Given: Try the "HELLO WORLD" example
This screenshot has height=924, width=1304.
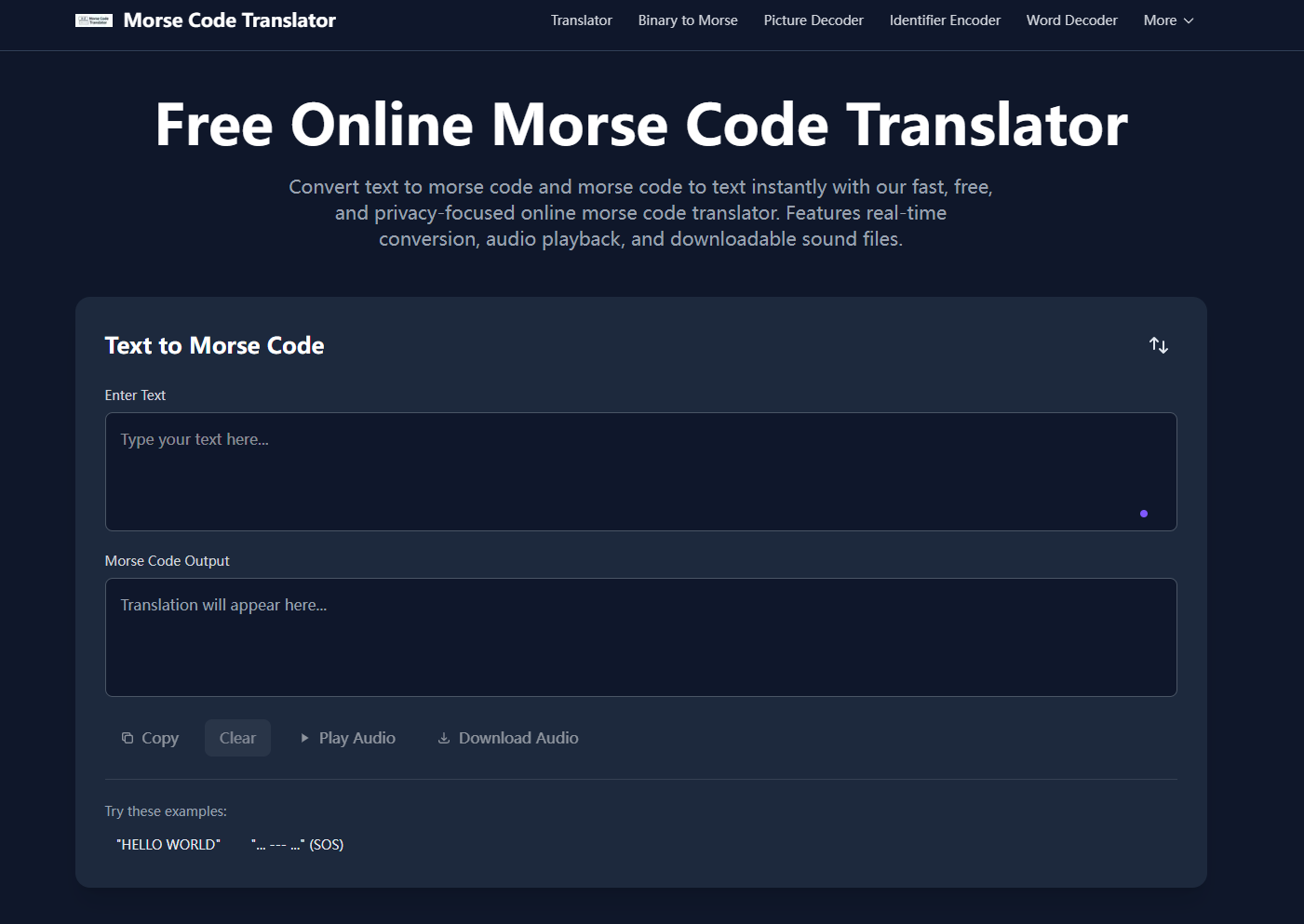Looking at the screenshot, I should click(168, 844).
